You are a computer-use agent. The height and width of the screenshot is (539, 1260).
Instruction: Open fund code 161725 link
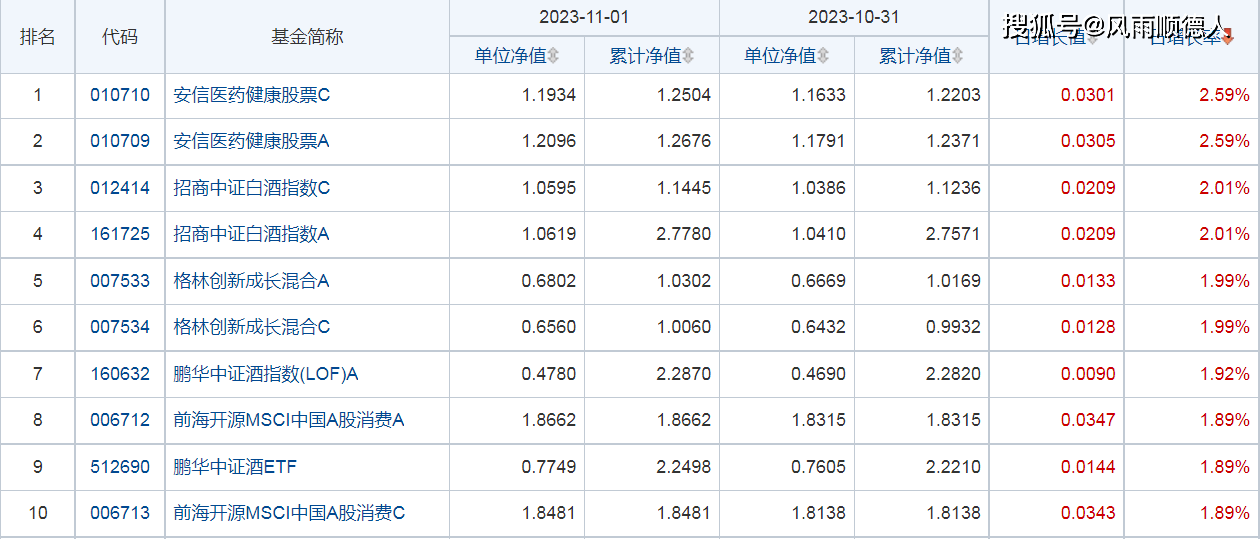click(120, 234)
